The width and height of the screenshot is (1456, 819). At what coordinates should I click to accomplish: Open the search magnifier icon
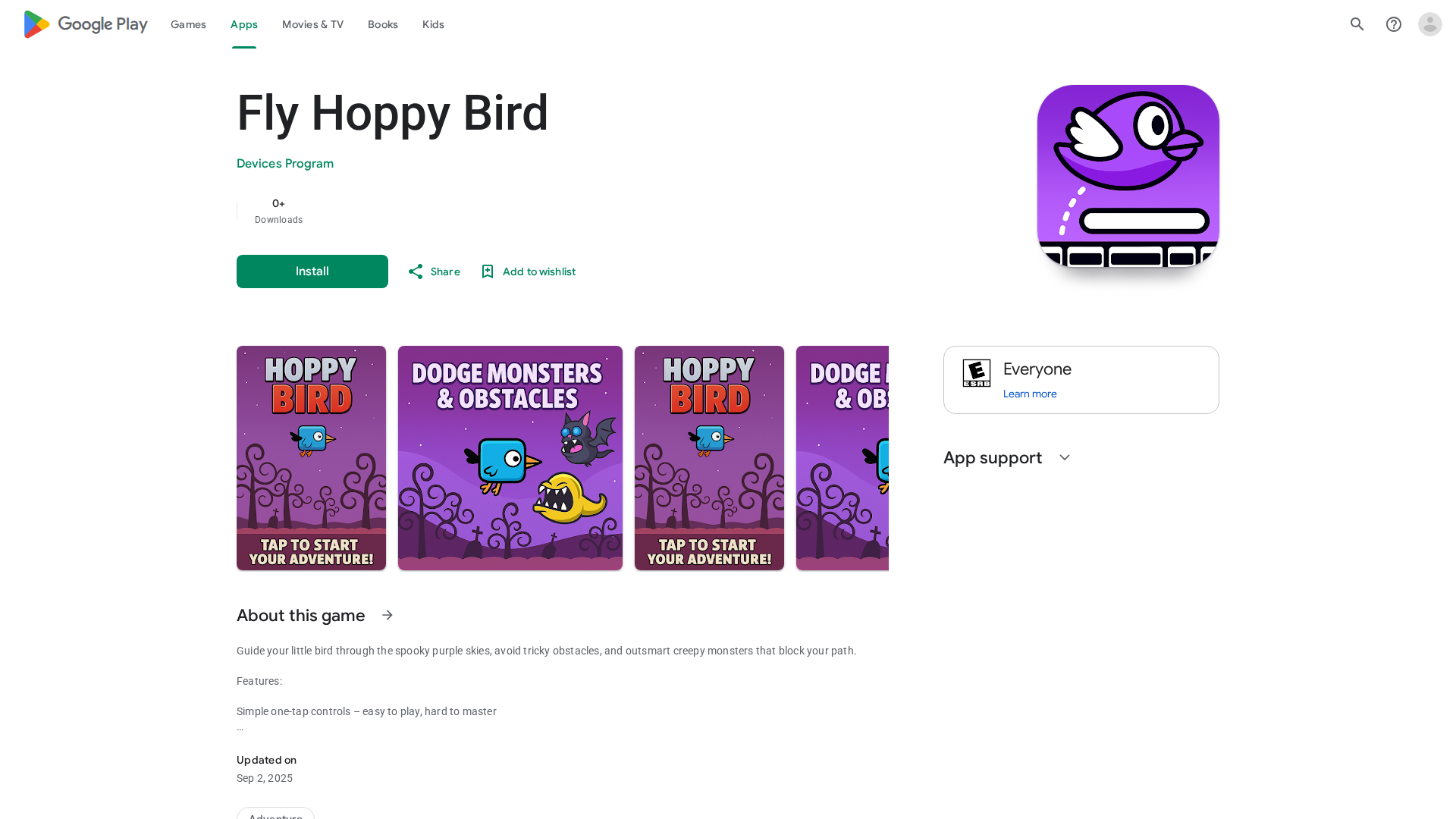(1357, 24)
